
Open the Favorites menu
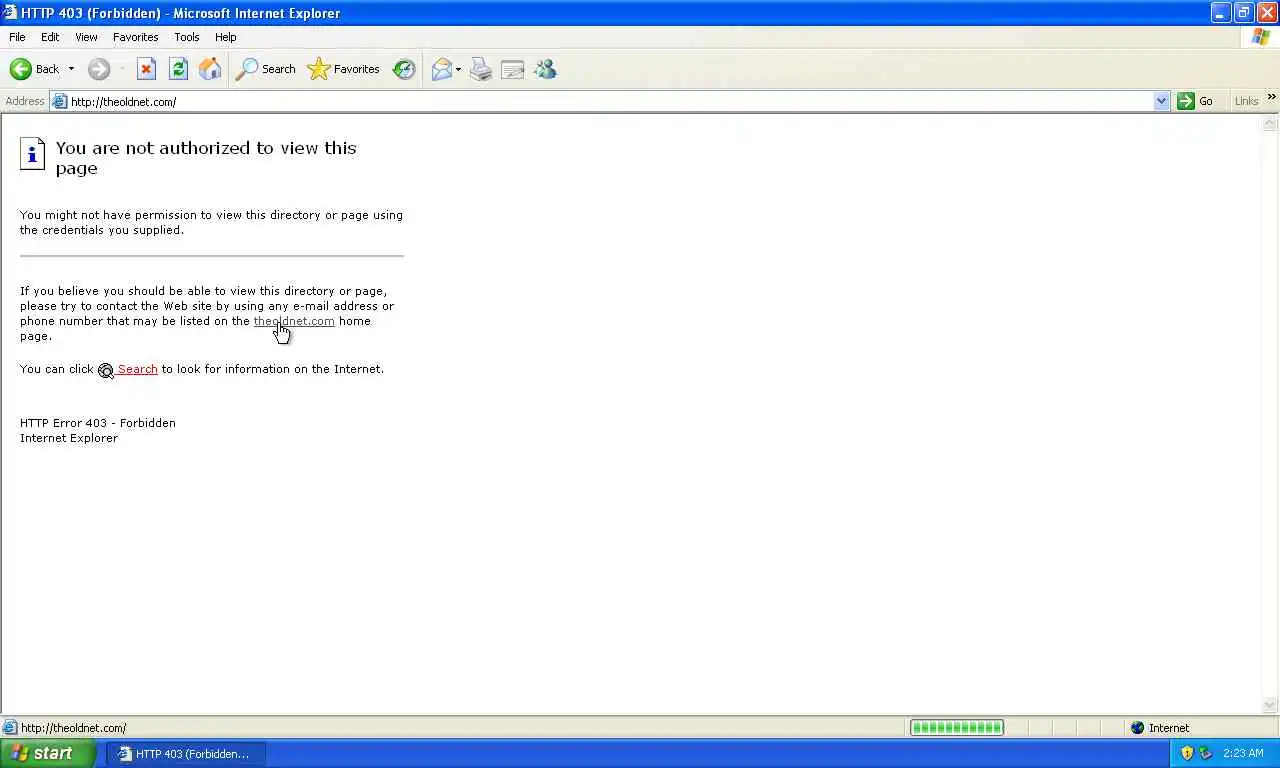[x=135, y=37]
